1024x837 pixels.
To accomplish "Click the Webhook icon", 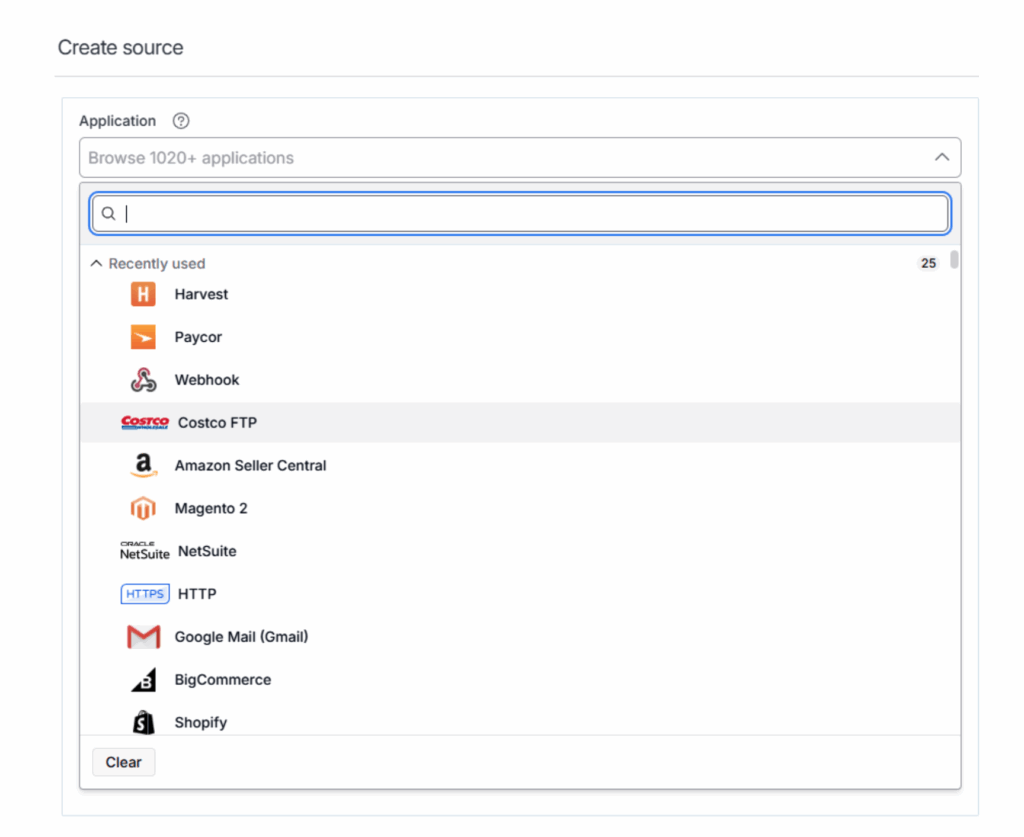I will coord(143,380).
